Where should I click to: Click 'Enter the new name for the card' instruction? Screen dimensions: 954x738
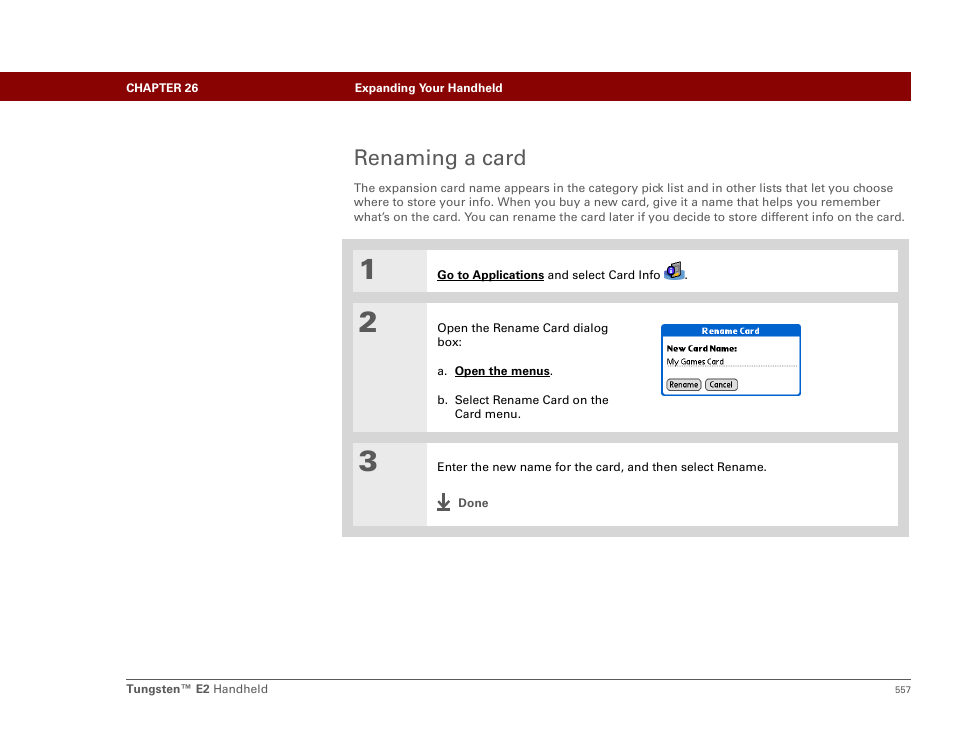pyautogui.click(x=602, y=467)
